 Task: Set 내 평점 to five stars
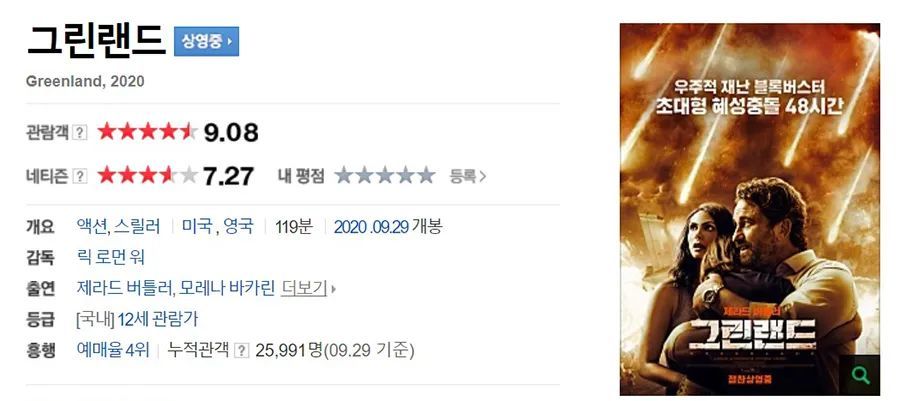426,175
